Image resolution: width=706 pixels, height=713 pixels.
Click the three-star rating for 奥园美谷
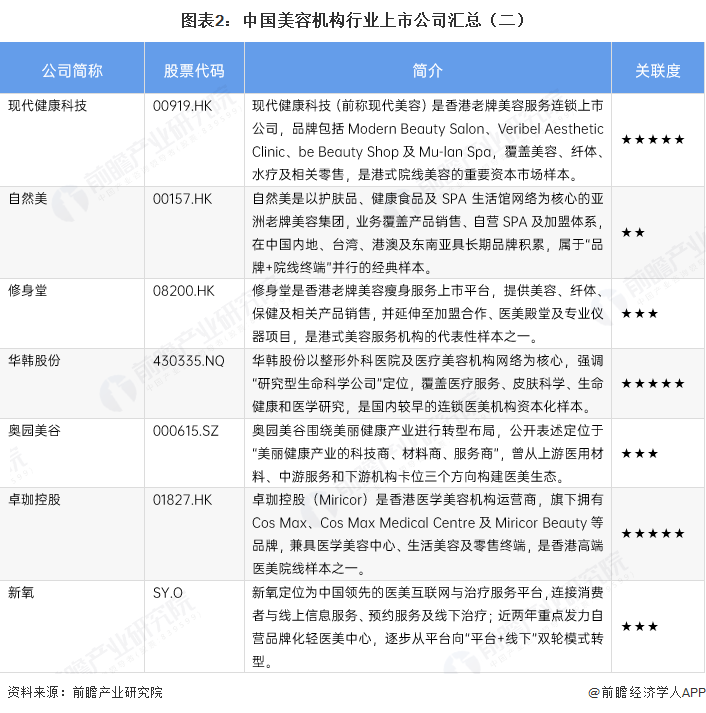640,453
